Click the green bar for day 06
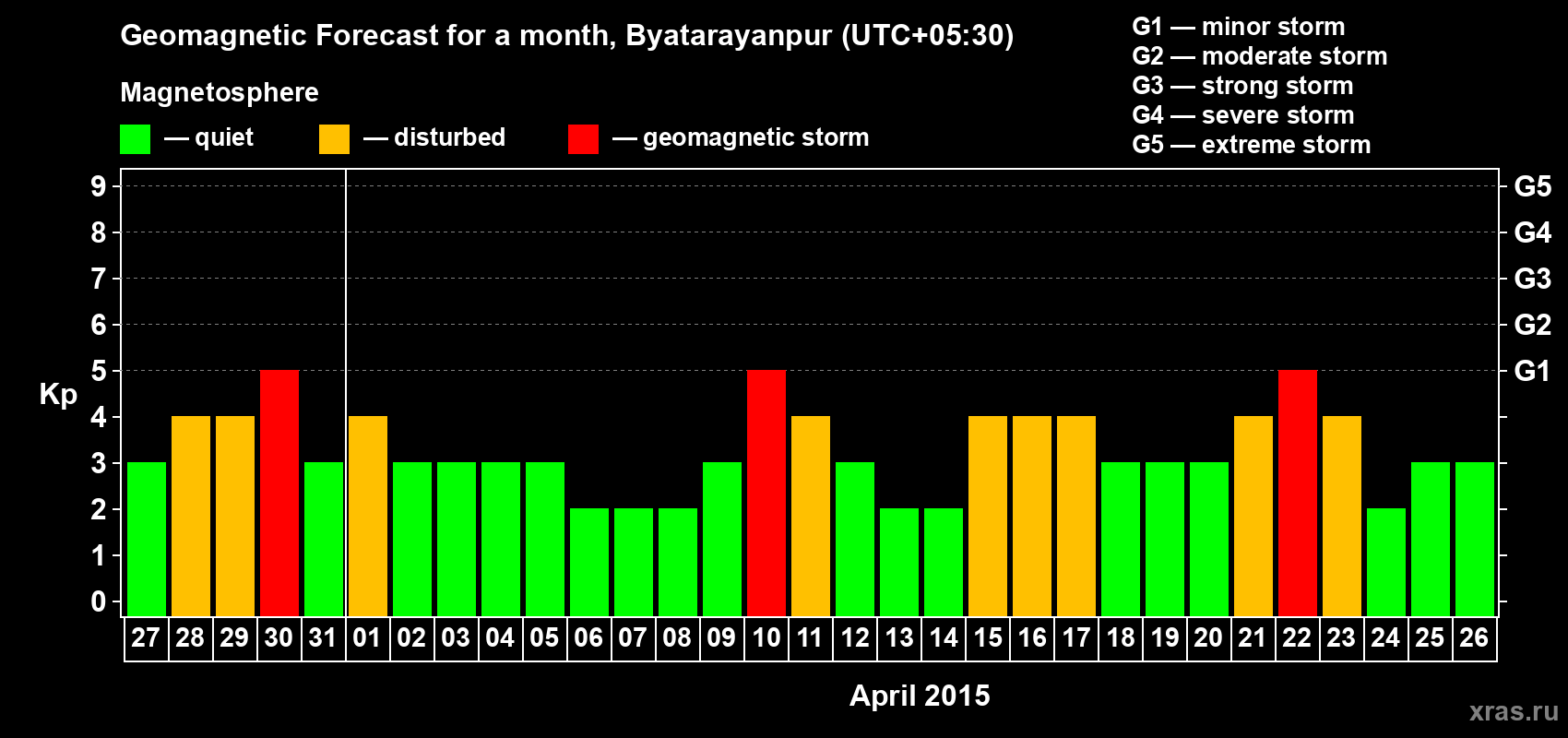The image size is (1568, 738). coord(589,563)
